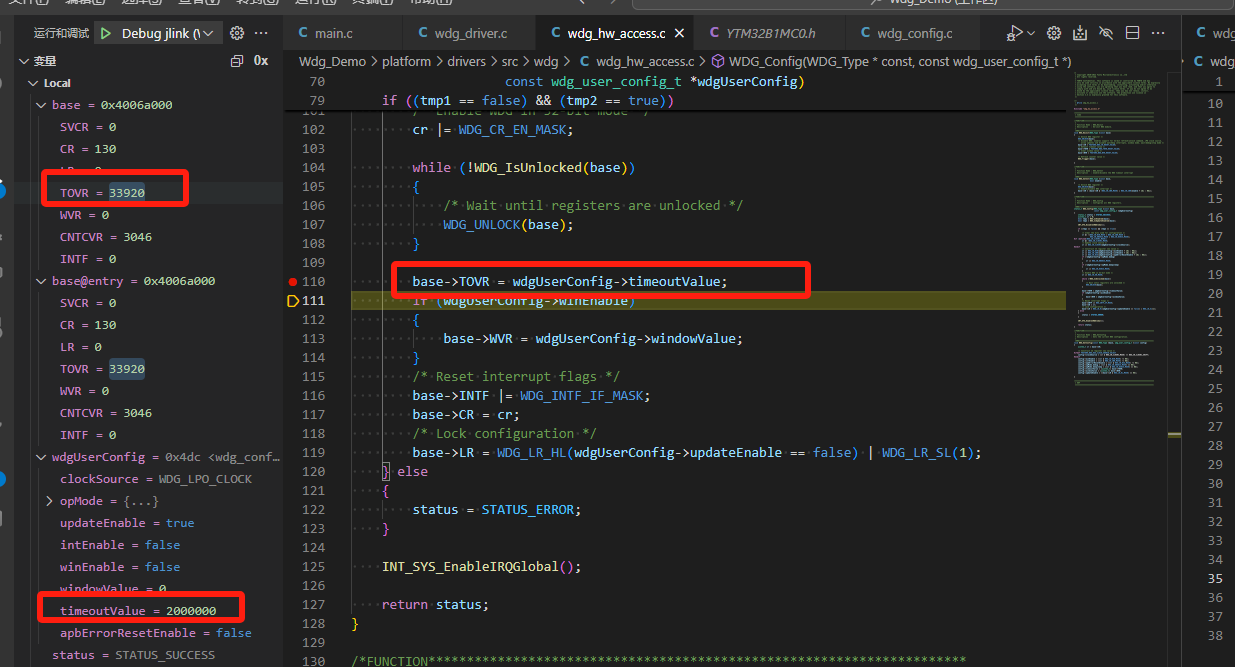Screen dimensions: 1235x667
Task: Click the base->CR = cr; statement
Action: 465,415
